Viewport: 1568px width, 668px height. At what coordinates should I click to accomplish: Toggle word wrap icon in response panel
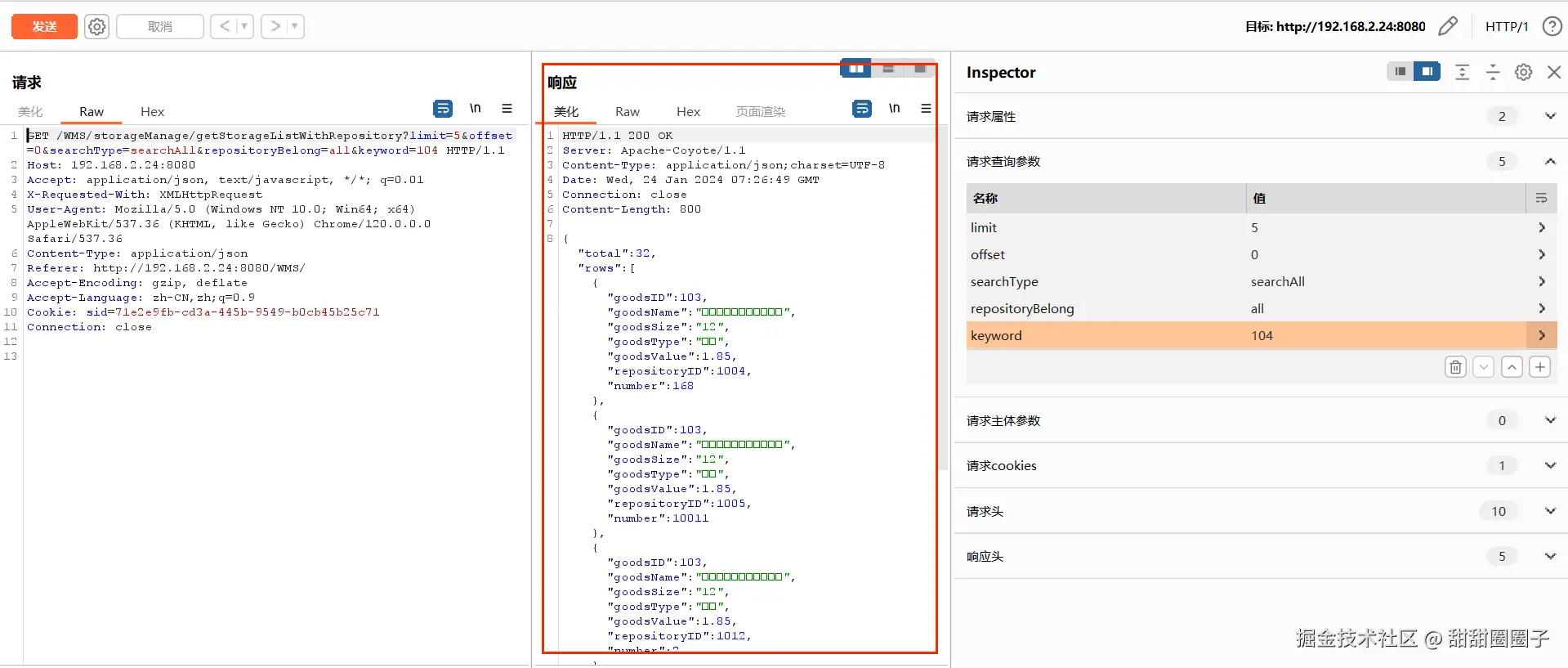coord(861,109)
